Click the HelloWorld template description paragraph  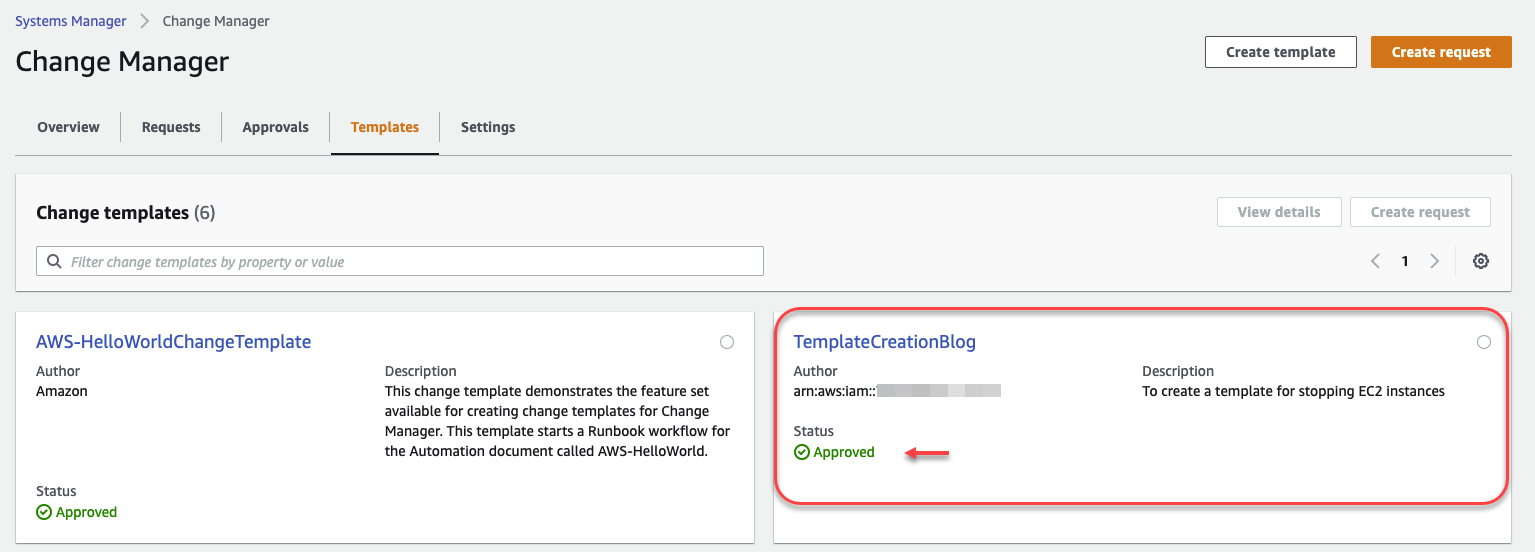(x=558, y=421)
